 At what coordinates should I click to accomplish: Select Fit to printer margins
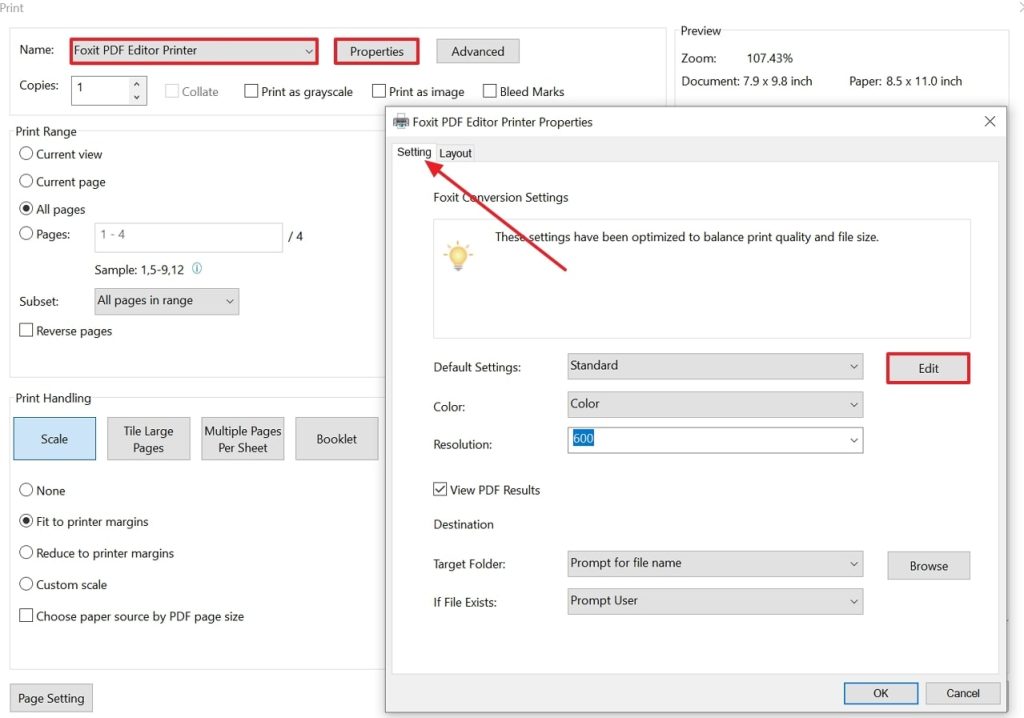tap(26, 521)
